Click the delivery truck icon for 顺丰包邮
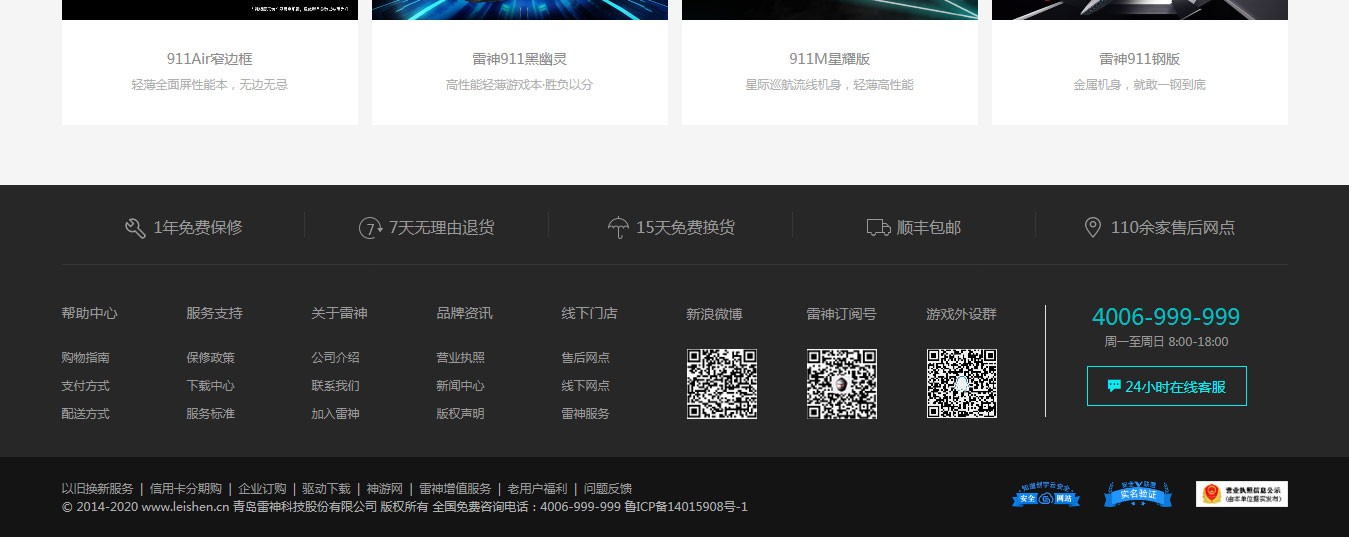The width and height of the screenshot is (1349, 537). pos(879,228)
